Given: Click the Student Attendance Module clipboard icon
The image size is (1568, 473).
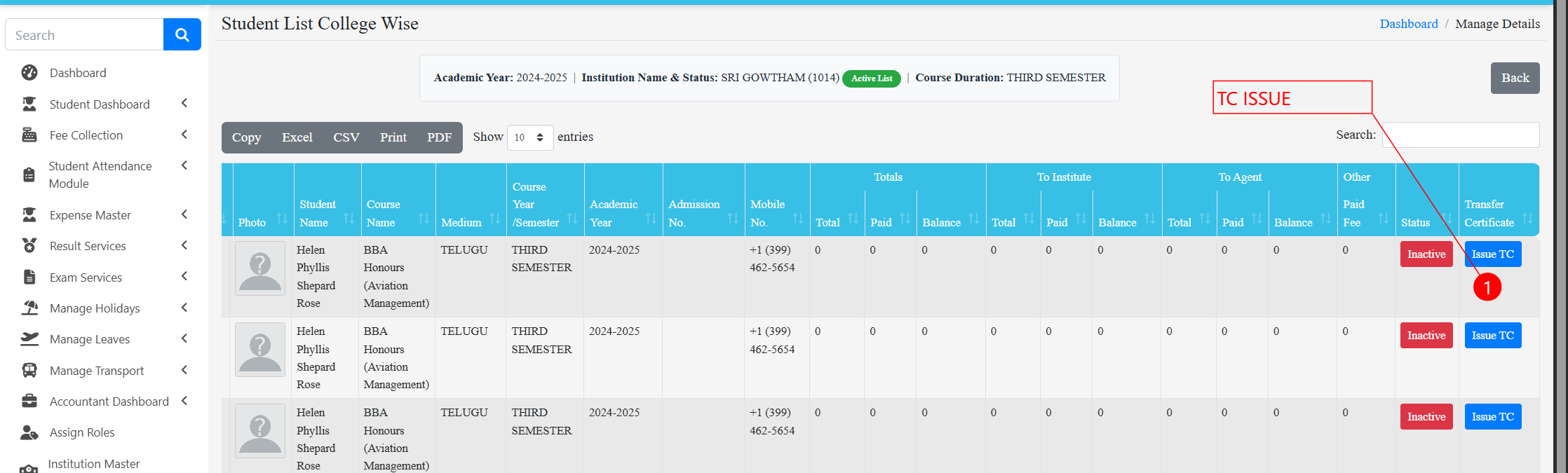Looking at the screenshot, I should (29, 174).
